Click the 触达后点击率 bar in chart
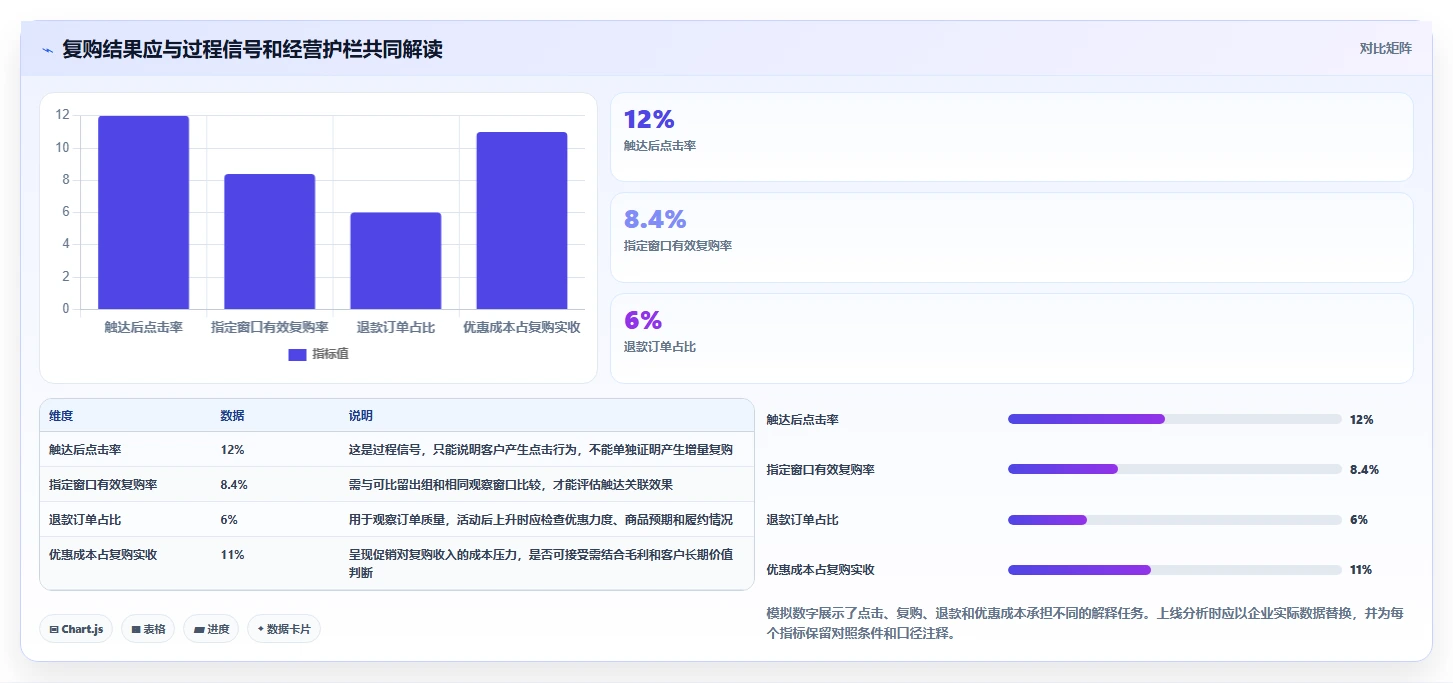 pyautogui.click(x=143, y=212)
